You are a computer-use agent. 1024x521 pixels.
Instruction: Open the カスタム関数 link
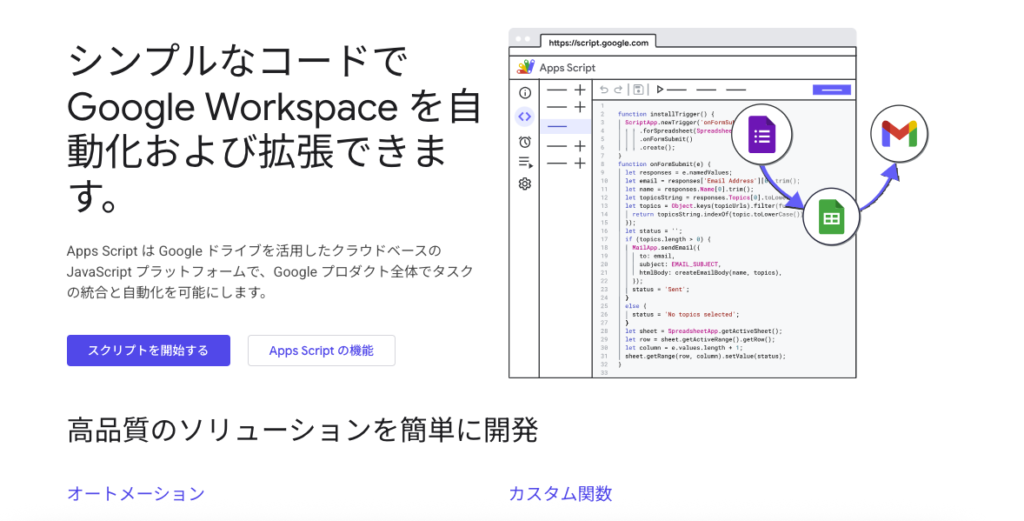click(560, 493)
